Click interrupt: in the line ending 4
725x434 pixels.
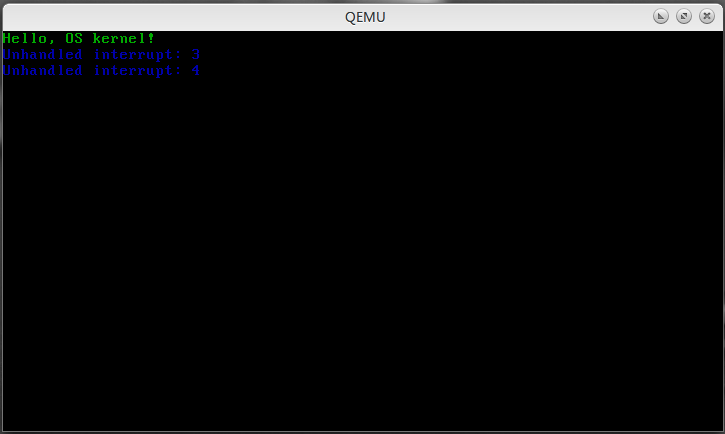click(x=138, y=71)
